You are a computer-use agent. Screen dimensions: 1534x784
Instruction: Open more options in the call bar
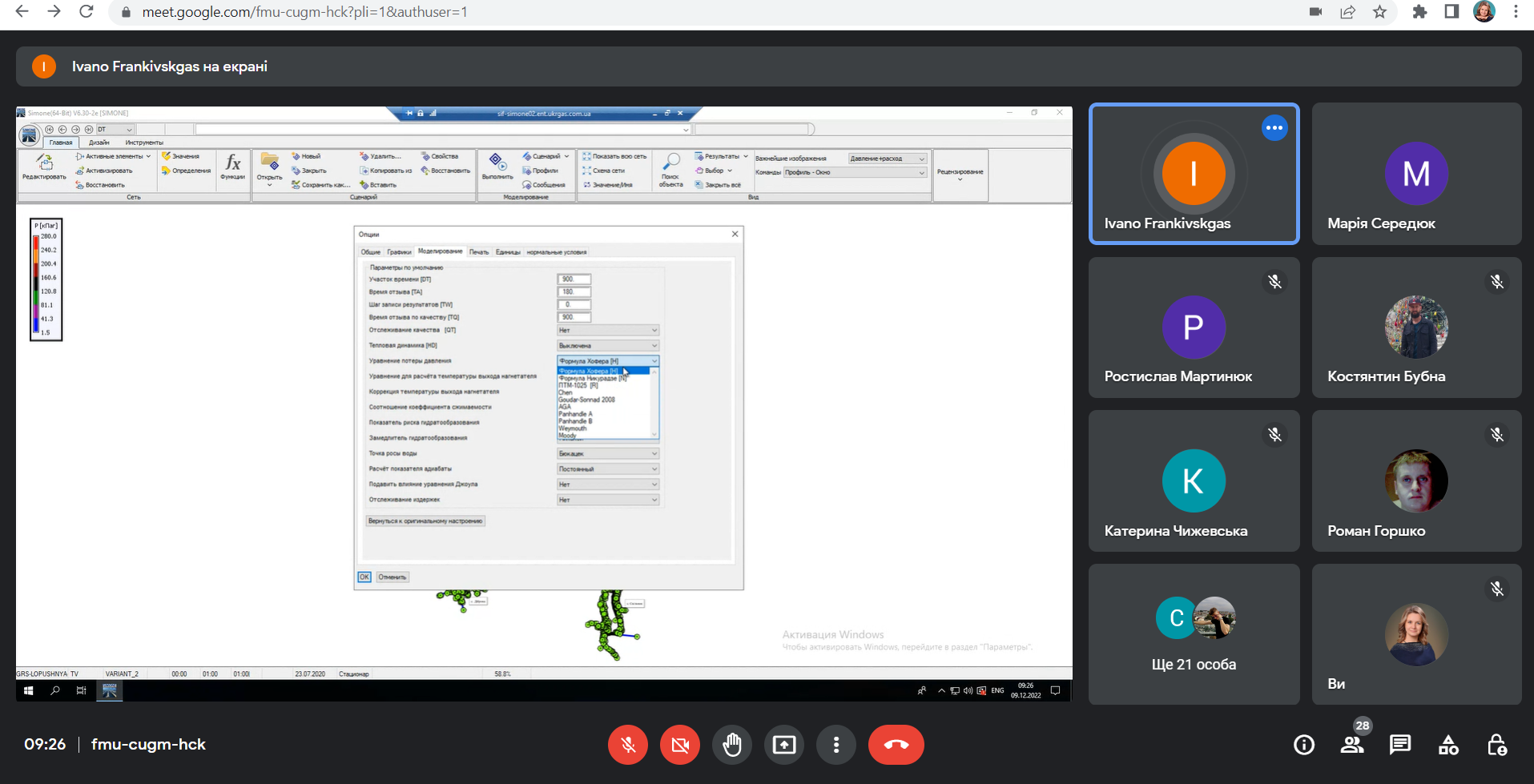click(x=836, y=745)
